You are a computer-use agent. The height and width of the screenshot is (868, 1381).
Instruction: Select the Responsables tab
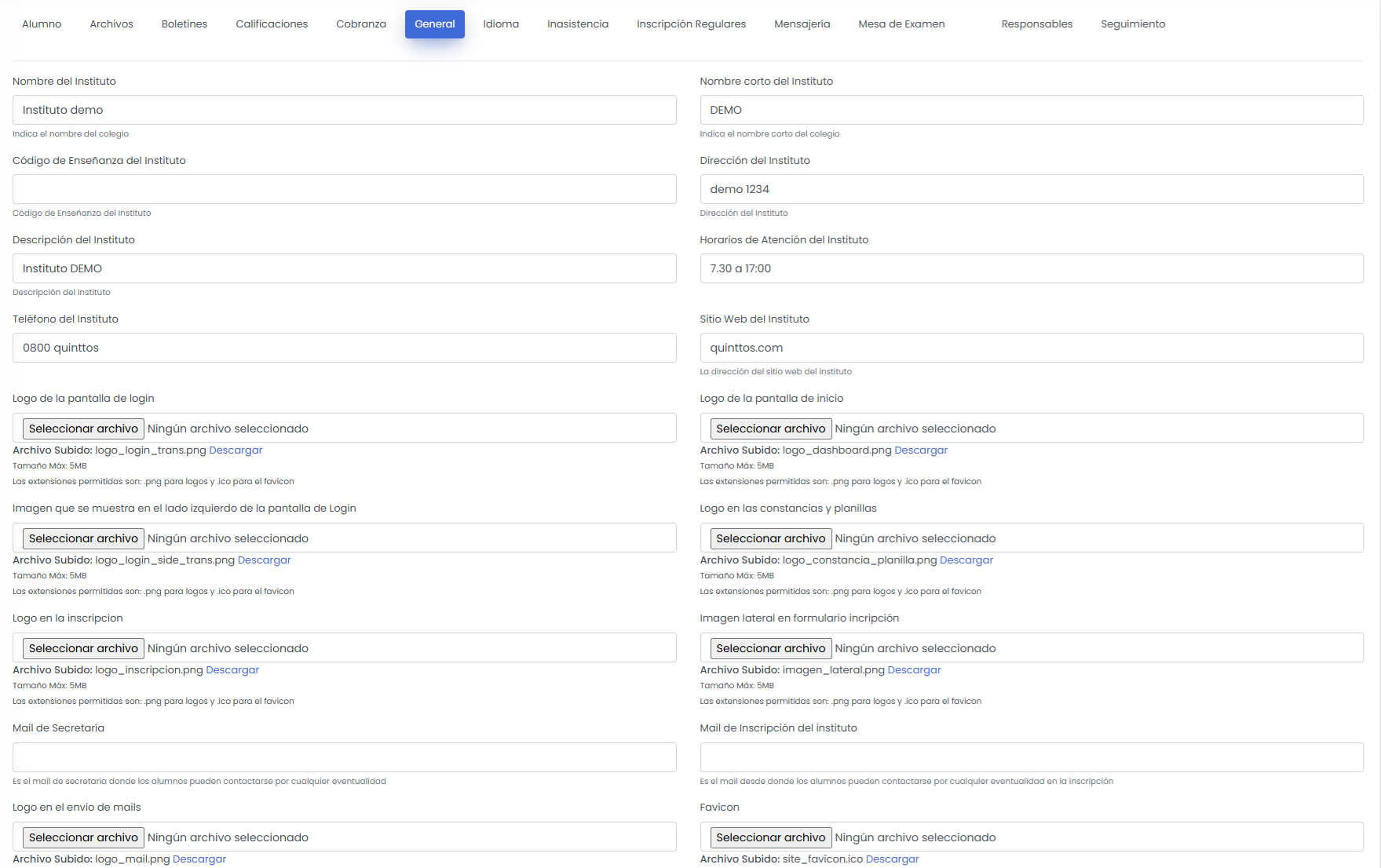tap(1037, 24)
